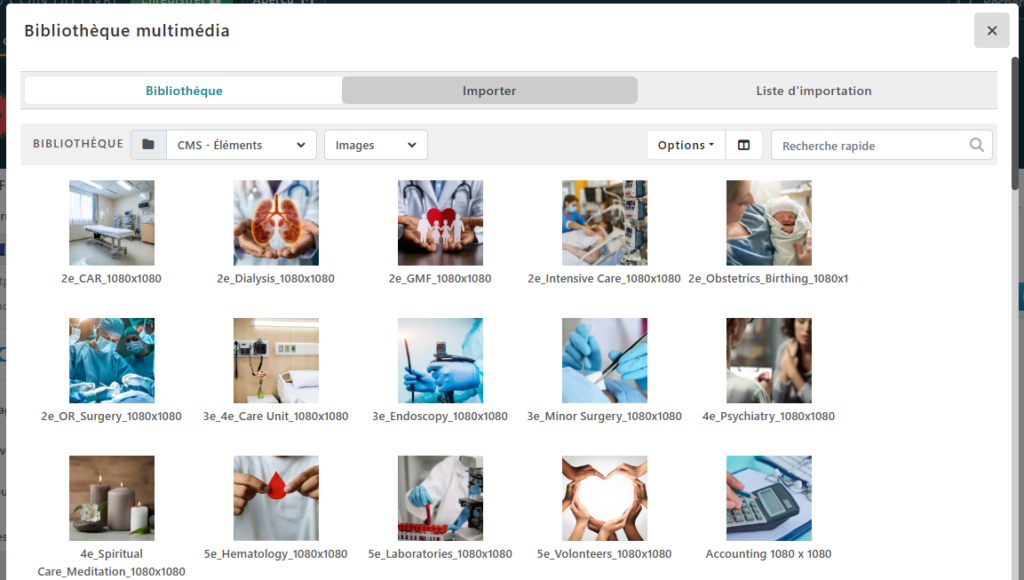Close the Bibliothèque multimédia dialog
This screenshot has width=1024, height=580.
click(x=991, y=31)
